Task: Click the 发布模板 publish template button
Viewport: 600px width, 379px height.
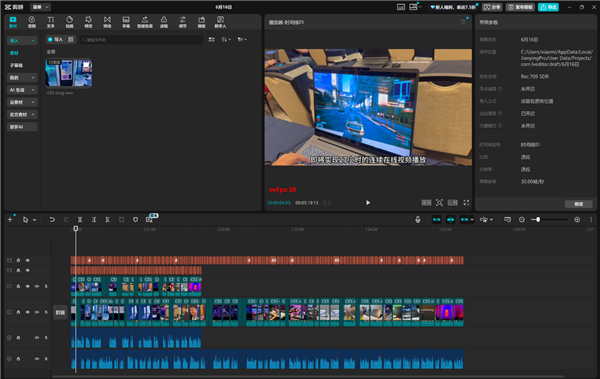Action: [x=520, y=7]
